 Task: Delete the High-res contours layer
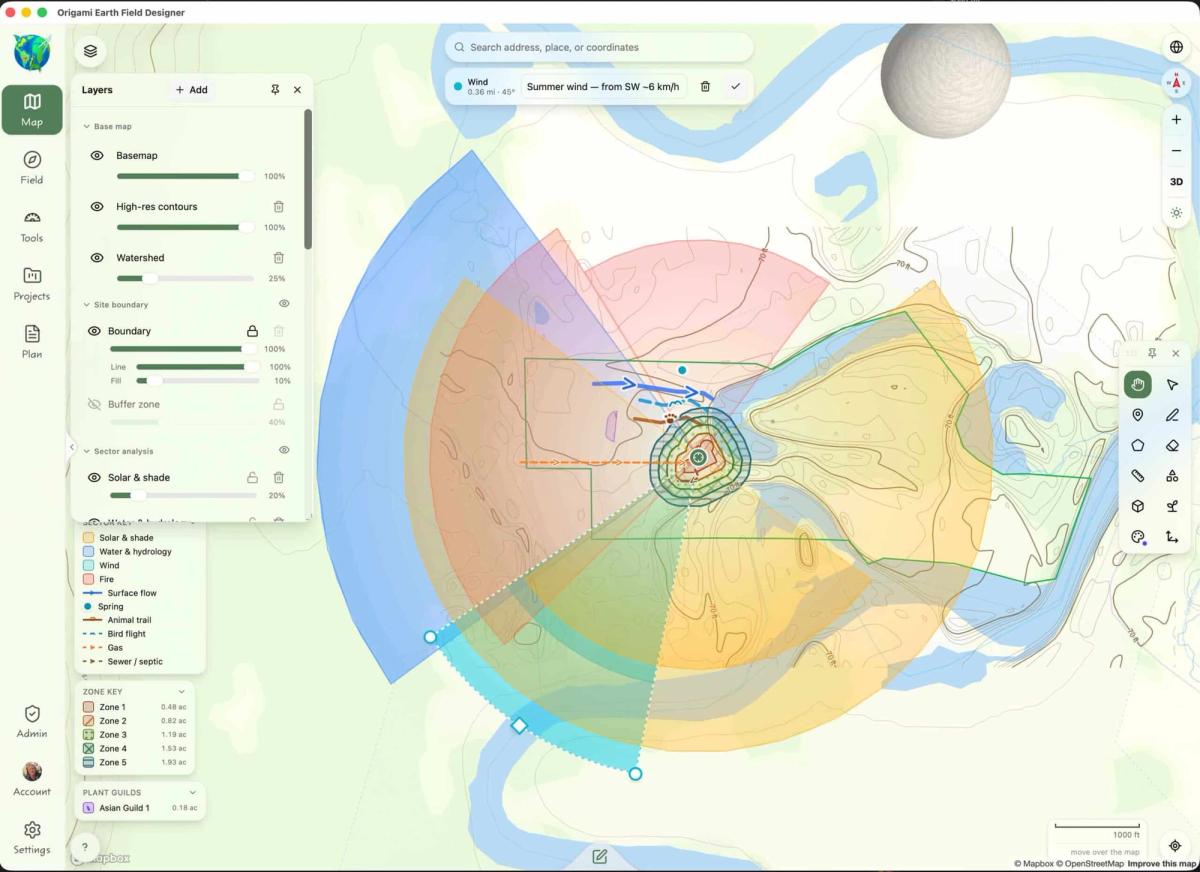pyautogui.click(x=279, y=207)
